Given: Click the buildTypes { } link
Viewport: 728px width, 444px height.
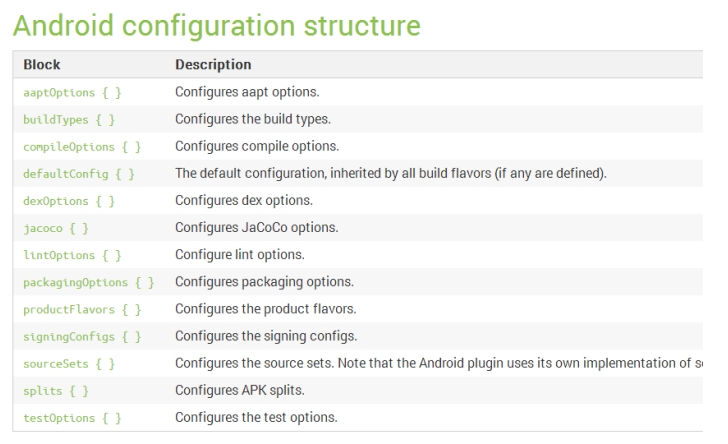Looking at the screenshot, I should click(x=68, y=120).
